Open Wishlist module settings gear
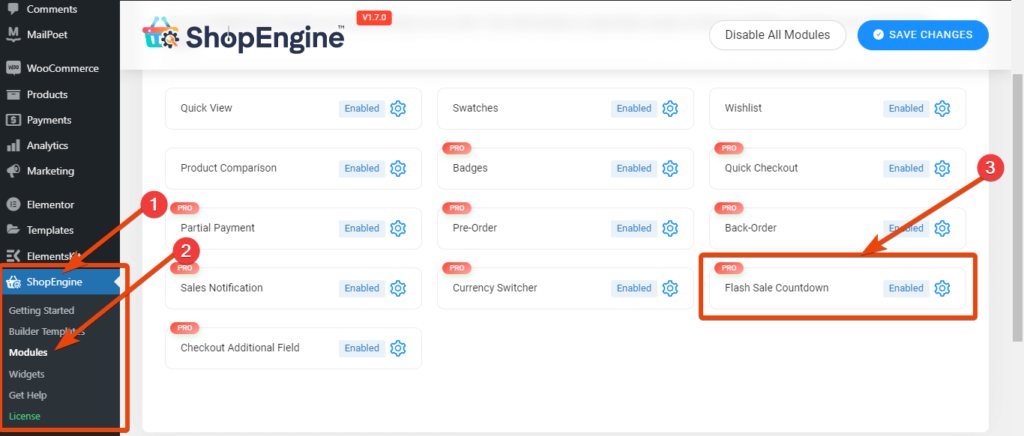This screenshot has height=436, width=1024. 942,108
